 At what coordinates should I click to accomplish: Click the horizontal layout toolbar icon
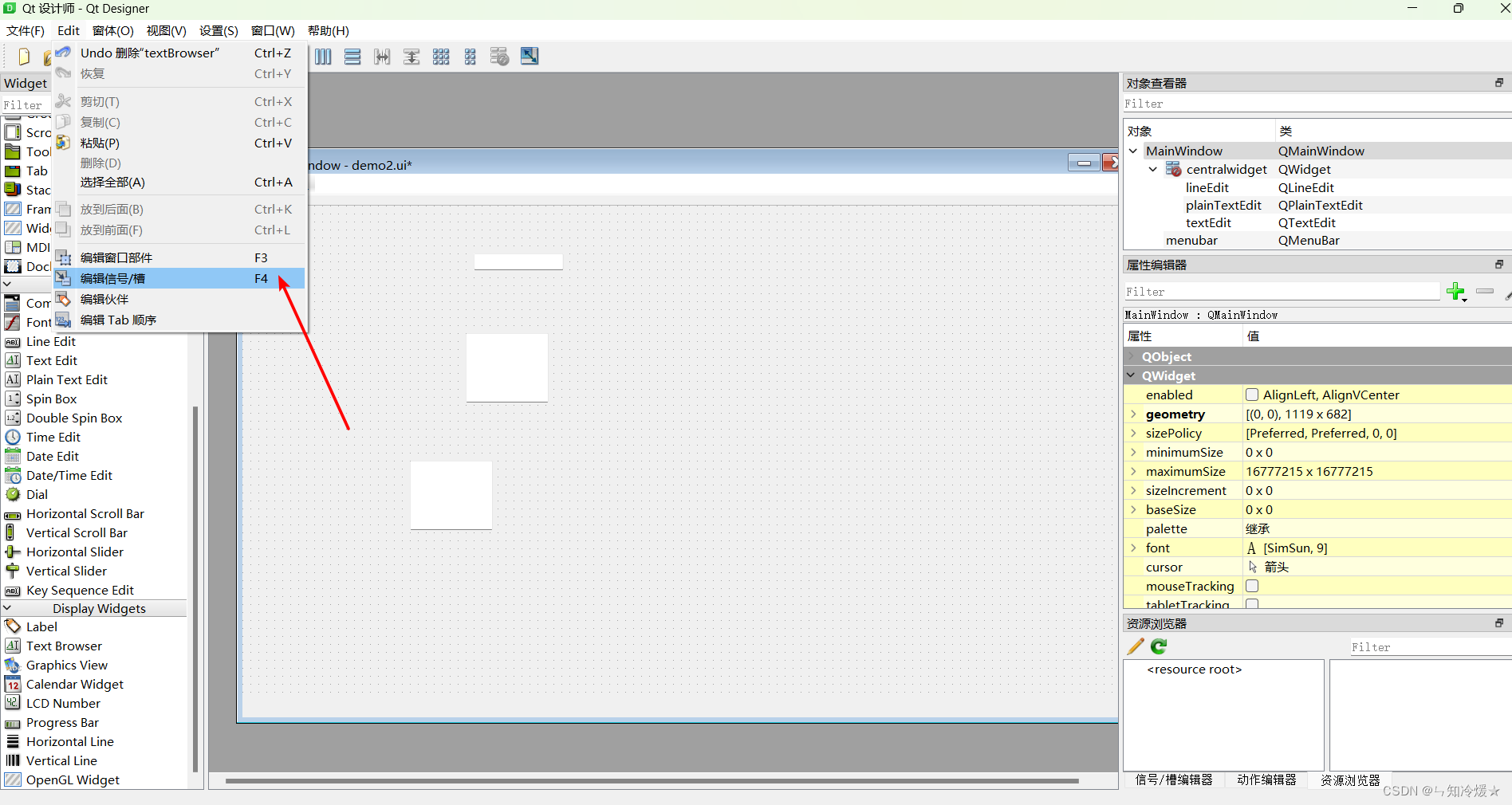(x=323, y=57)
